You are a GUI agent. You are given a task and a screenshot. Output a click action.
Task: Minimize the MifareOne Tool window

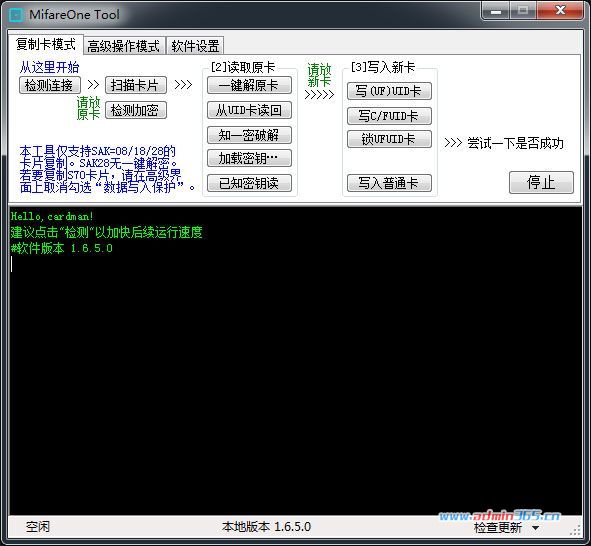[x=496, y=11]
